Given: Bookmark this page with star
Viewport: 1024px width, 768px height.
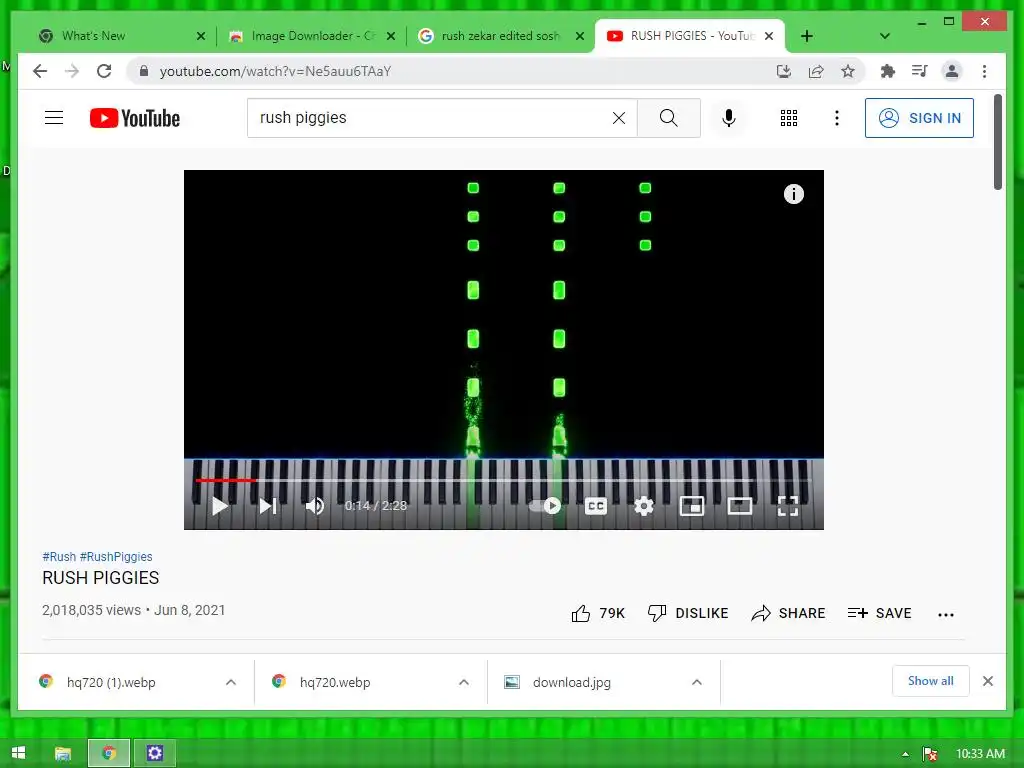Looking at the screenshot, I should click(848, 71).
